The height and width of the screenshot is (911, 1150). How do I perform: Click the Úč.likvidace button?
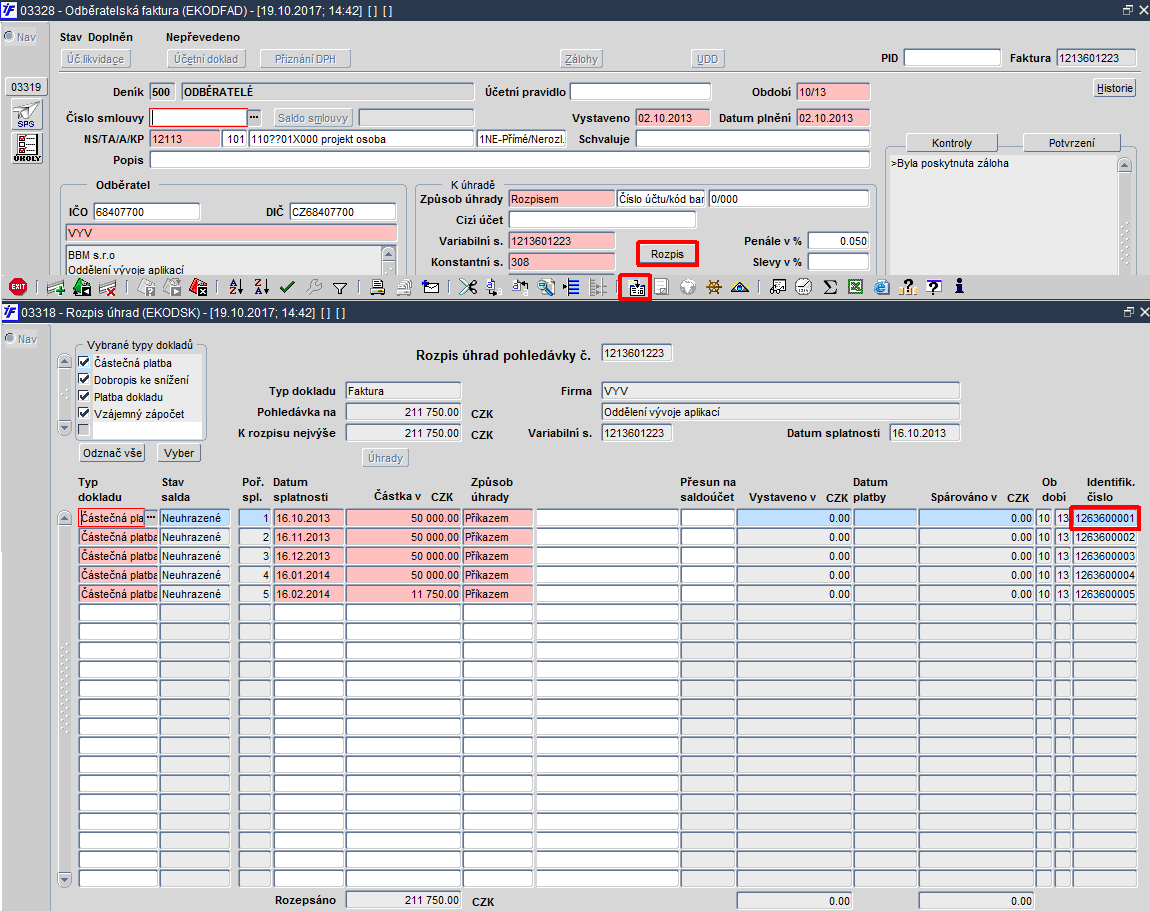[x=95, y=59]
